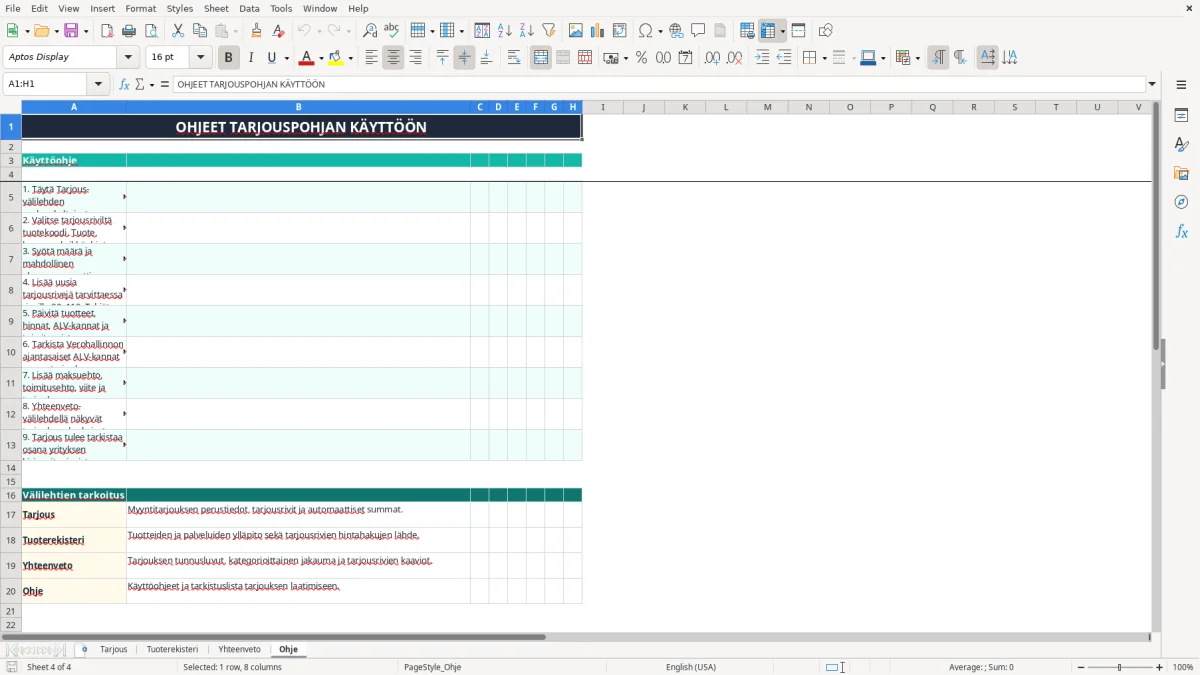
Task: Toggle Bold formatting
Action: 228,58
